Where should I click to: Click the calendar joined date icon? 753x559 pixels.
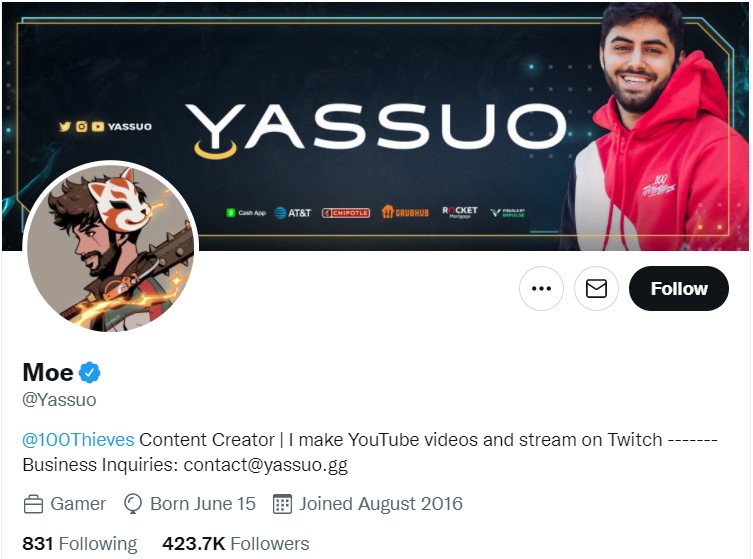tap(282, 504)
